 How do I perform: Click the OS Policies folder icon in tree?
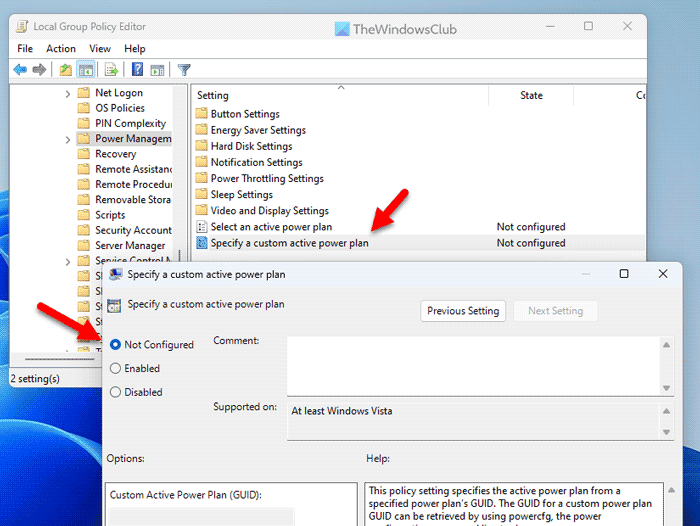pyautogui.click(x=83, y=108)
